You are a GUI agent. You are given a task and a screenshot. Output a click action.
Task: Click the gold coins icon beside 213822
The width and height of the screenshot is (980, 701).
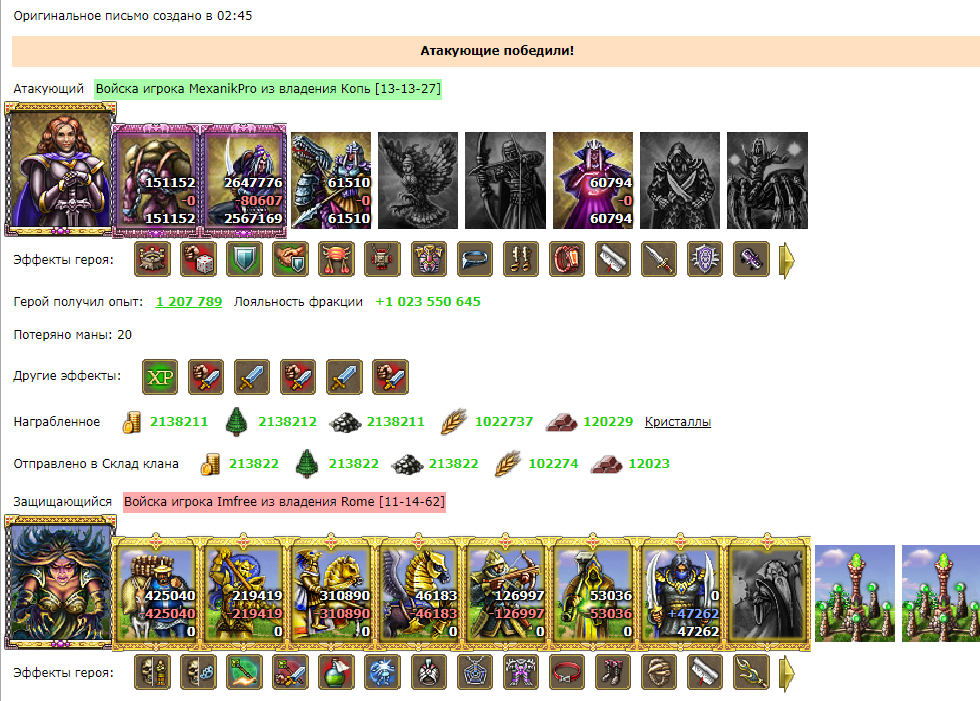pos(210,464)
